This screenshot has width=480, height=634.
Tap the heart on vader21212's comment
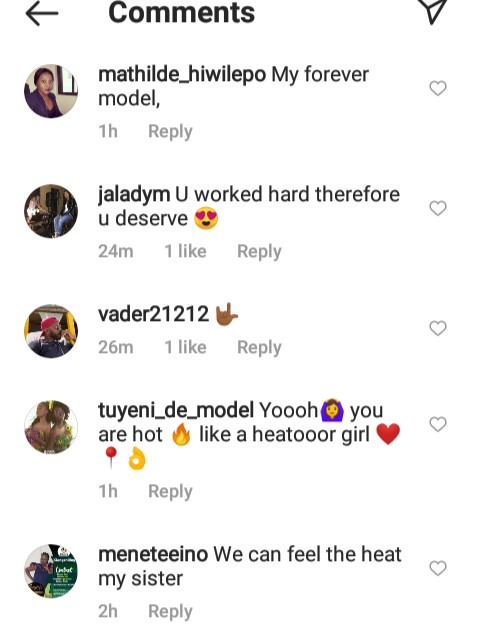tap(438, 328)
